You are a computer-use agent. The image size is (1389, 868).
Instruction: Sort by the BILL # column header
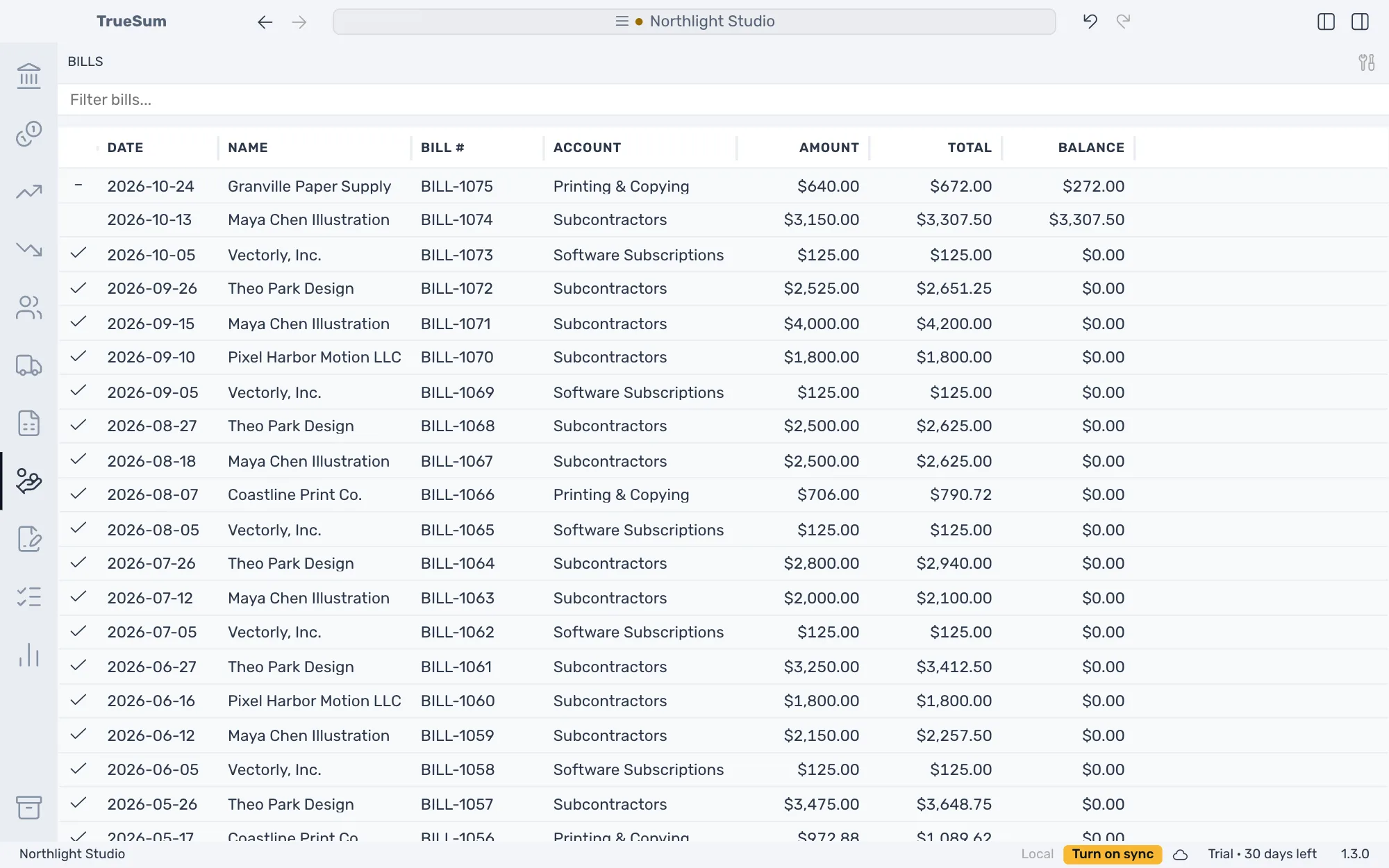tap(442, 147)
